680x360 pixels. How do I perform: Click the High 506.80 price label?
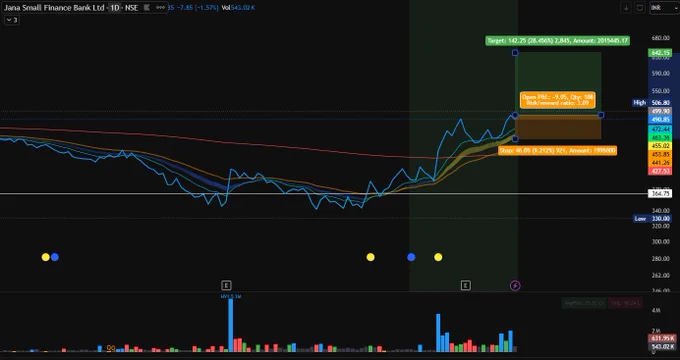coord(652,103)
